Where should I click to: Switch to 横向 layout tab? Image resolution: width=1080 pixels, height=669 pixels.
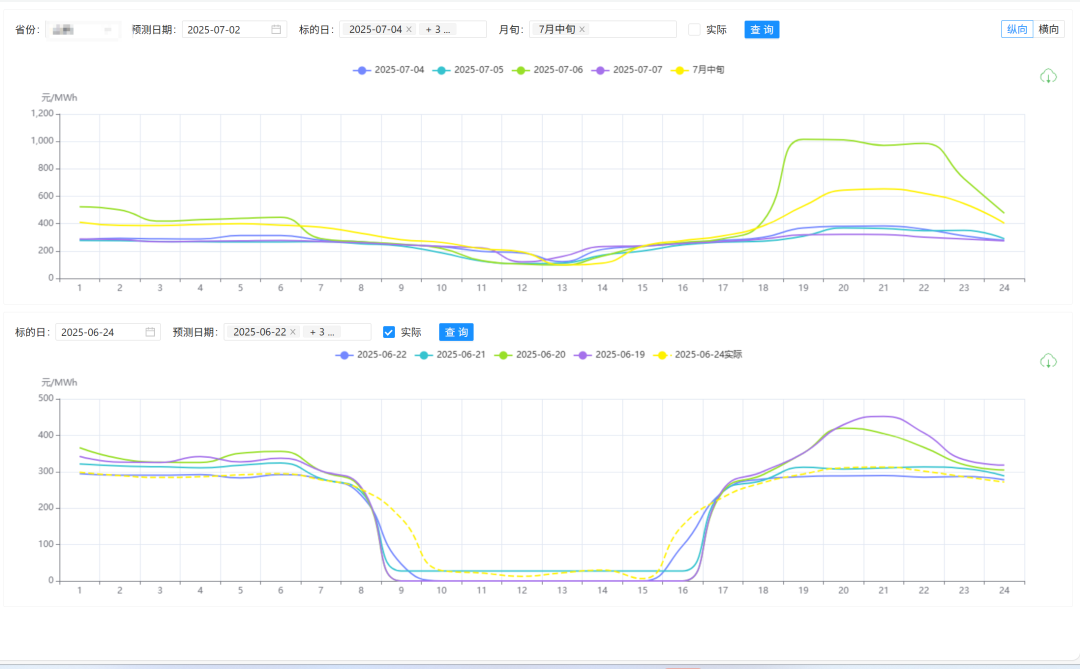[1048, 29]
